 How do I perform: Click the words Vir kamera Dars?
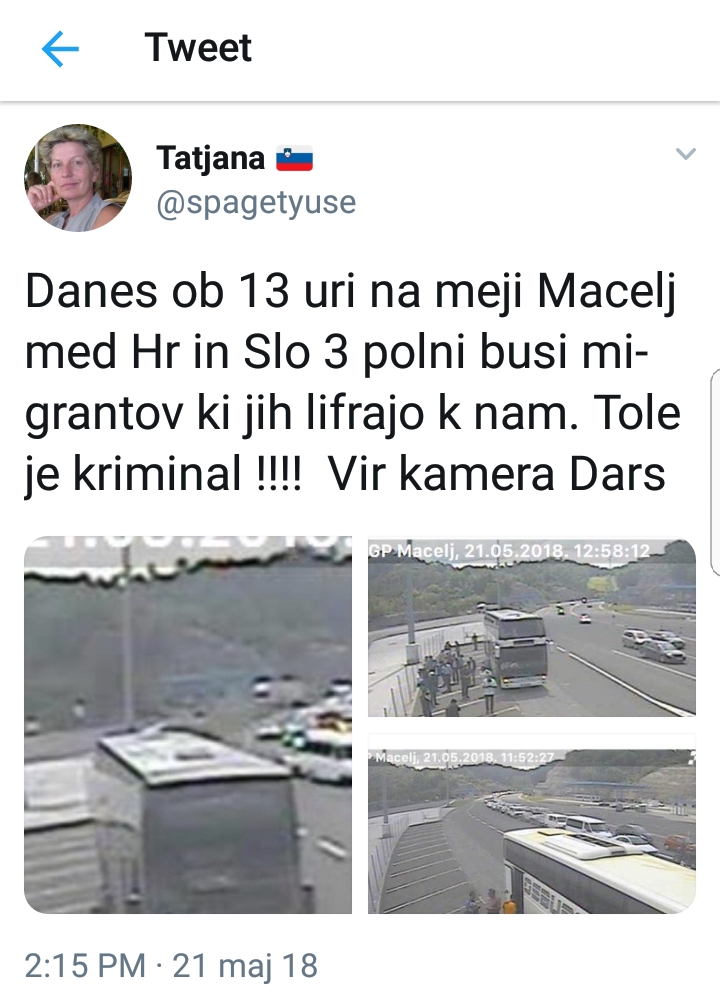(x=497, y=474)
